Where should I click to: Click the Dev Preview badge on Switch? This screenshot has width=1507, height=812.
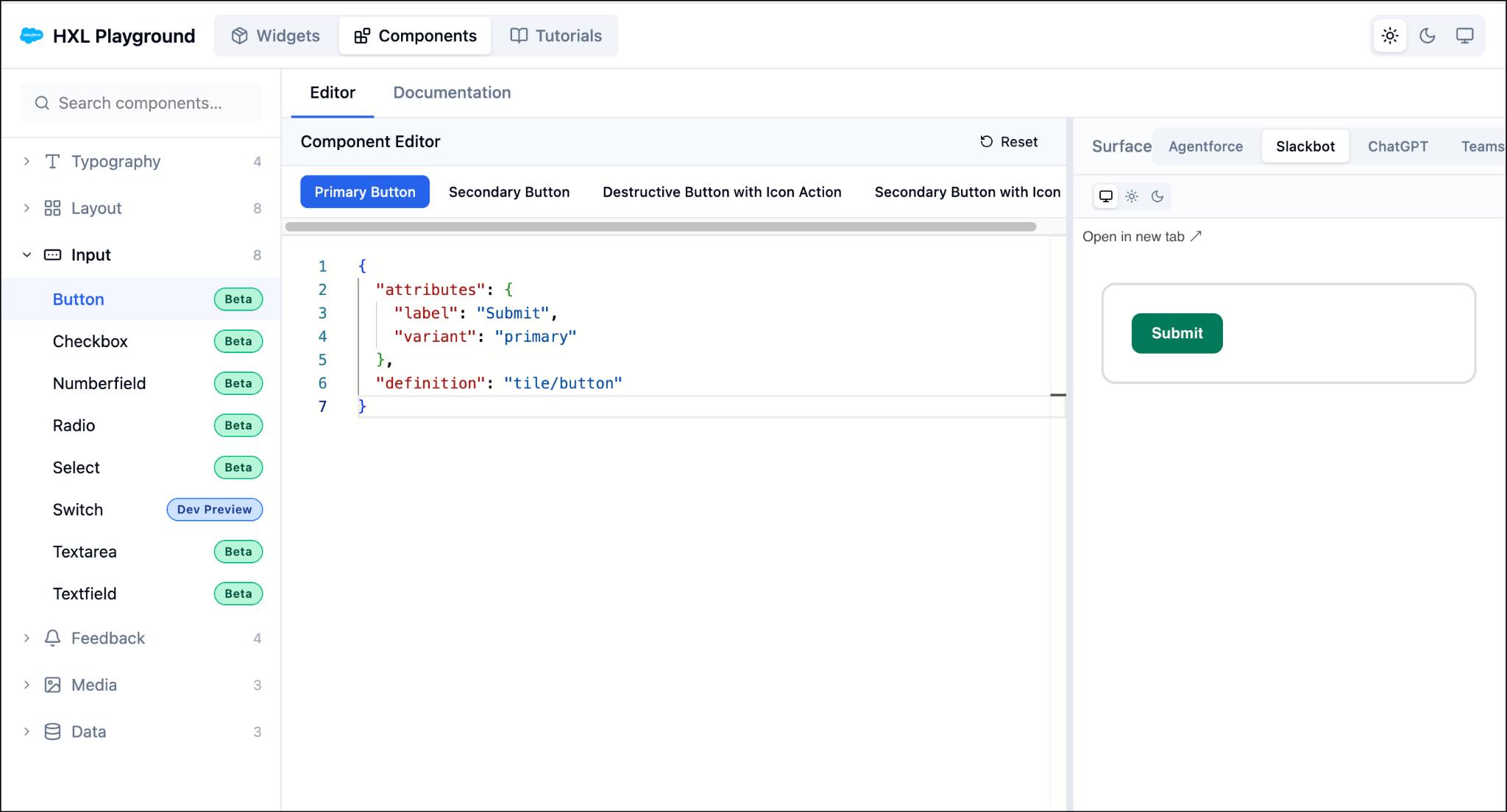coord(215,509)
